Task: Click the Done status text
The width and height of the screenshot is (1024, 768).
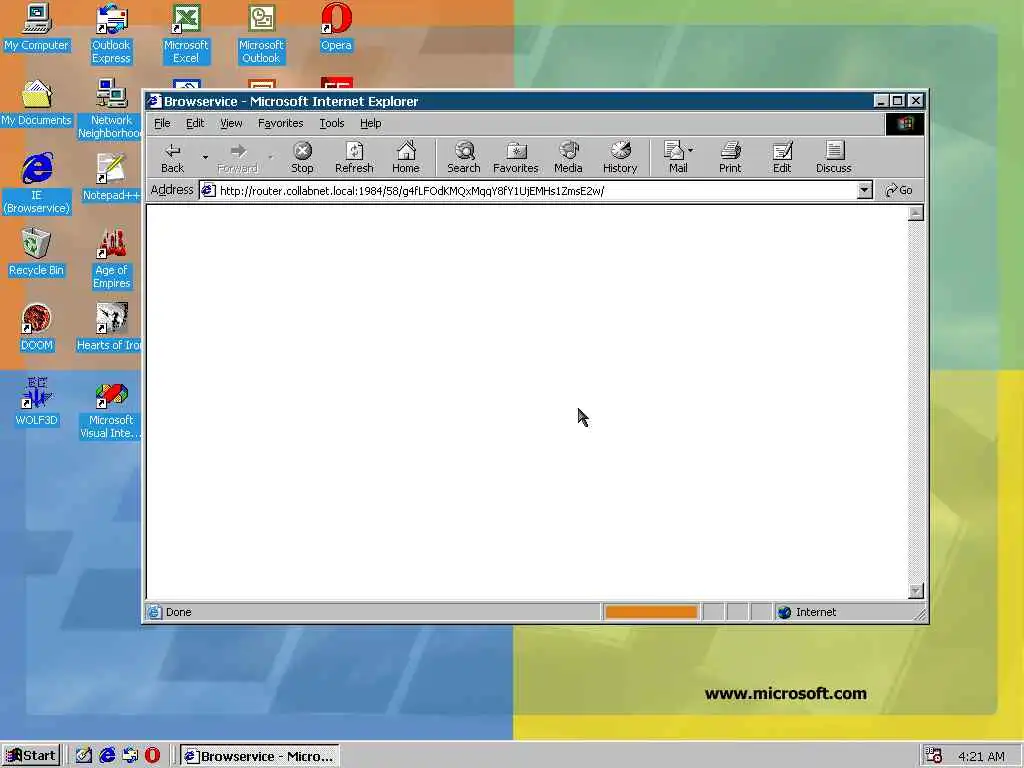Action: point(178,612)
